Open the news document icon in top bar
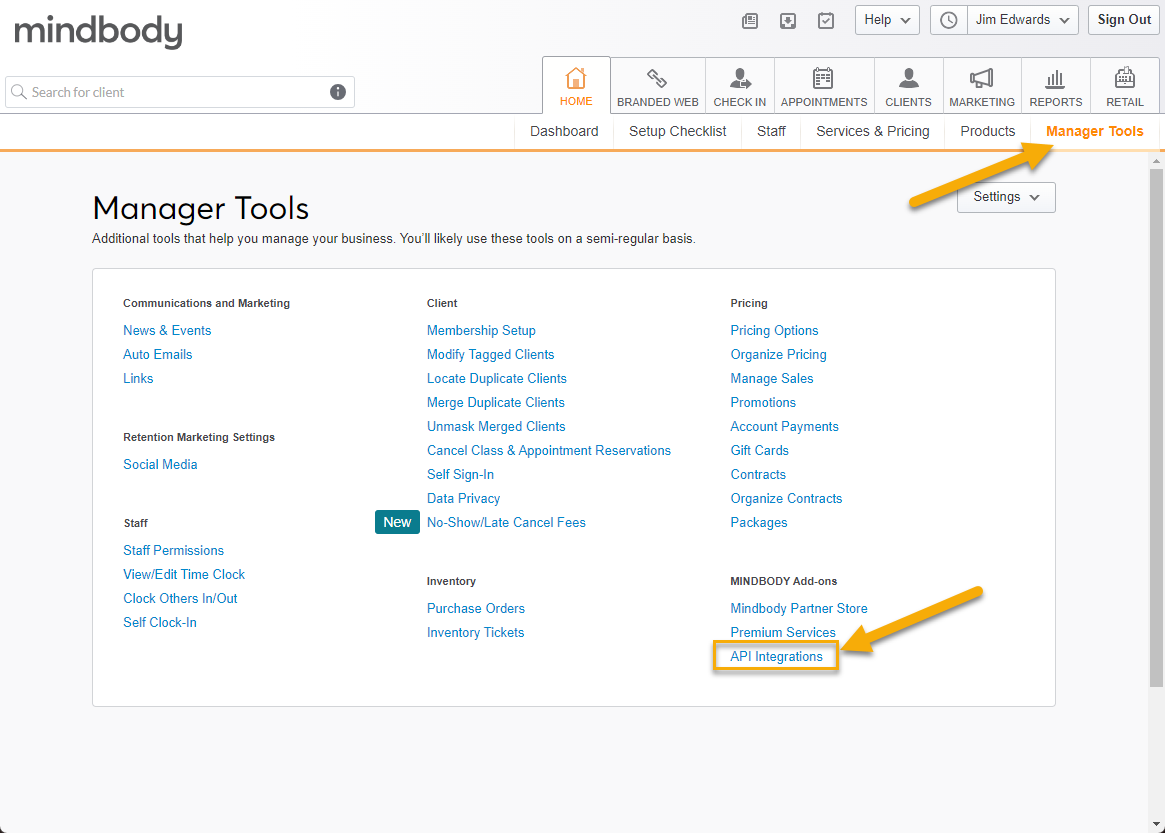This screenshot has height=833, width=1165. [750, 21]
